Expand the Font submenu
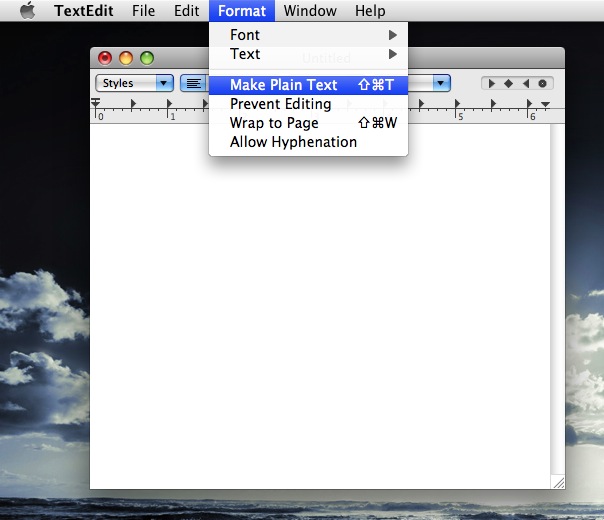Viewport: 604px width, 520px height. [309, 35]
